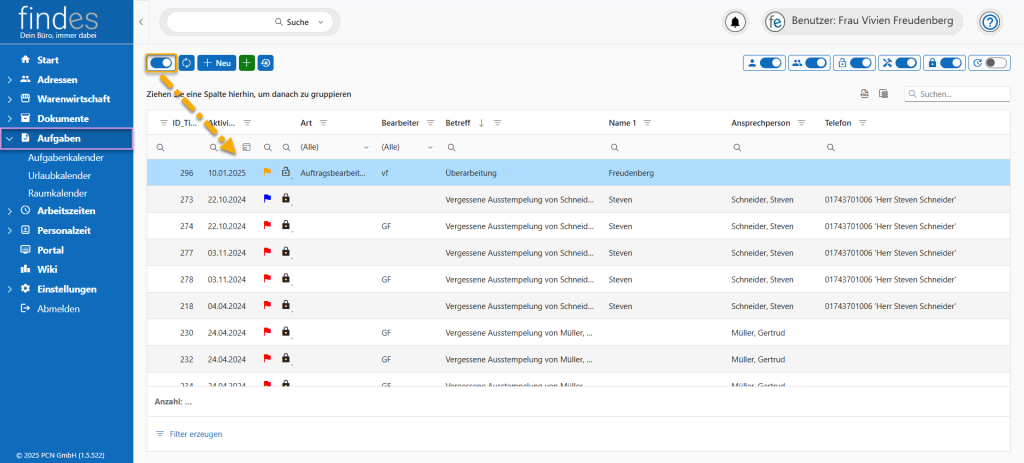
Task: Click the green plus icon
Action: click(247, 63)
